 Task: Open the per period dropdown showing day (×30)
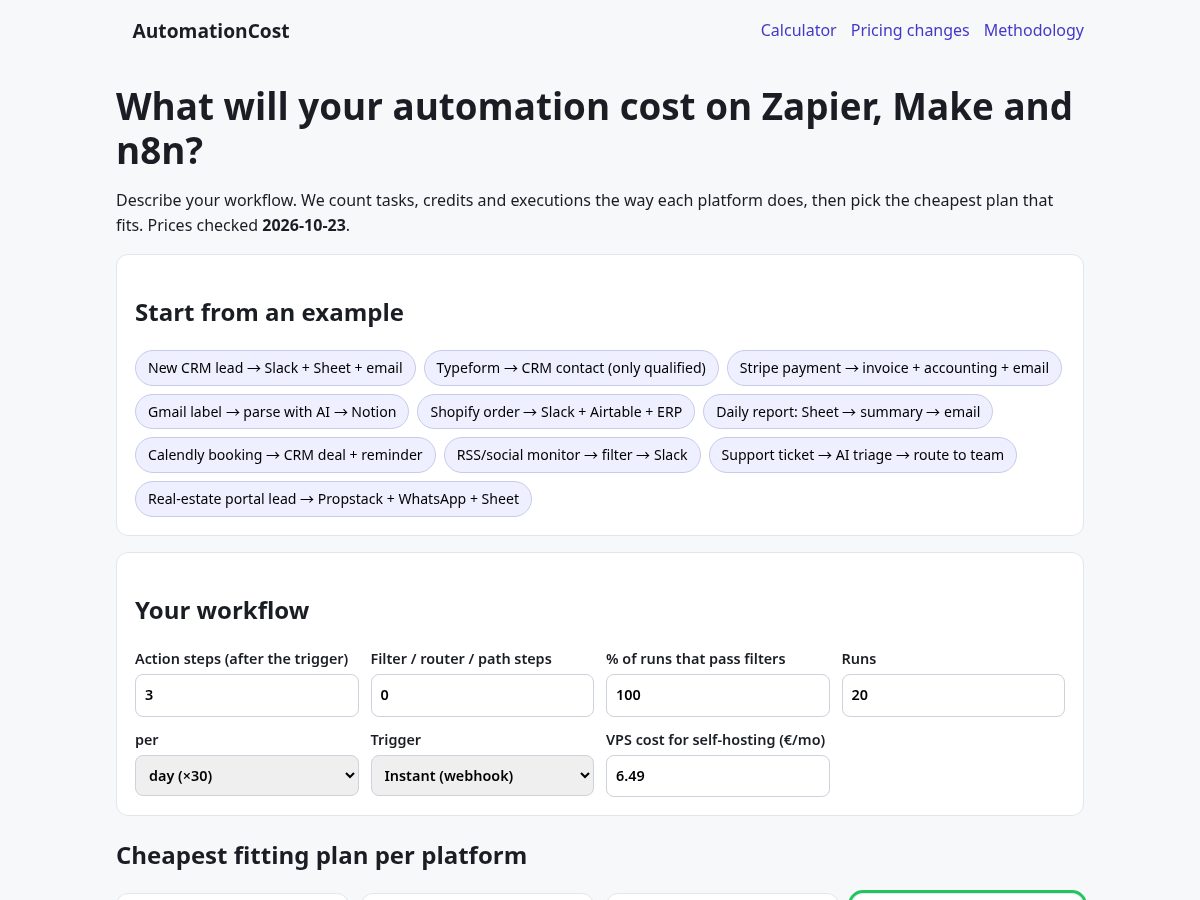247,776
